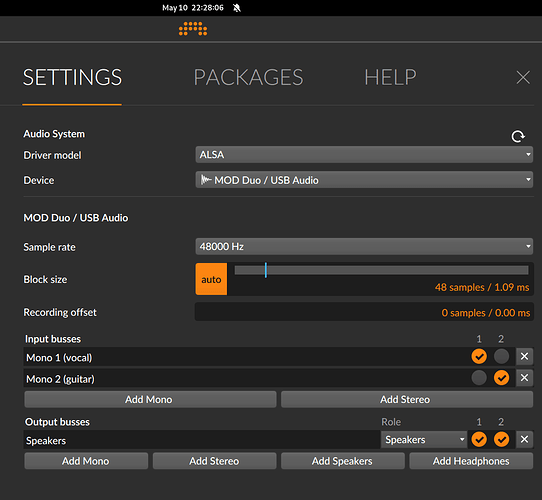Image resolution: width=542 pixels, height=500 pixels.
Task: Switch to the PACKAGES tab
Action: (x=248, y=77)
